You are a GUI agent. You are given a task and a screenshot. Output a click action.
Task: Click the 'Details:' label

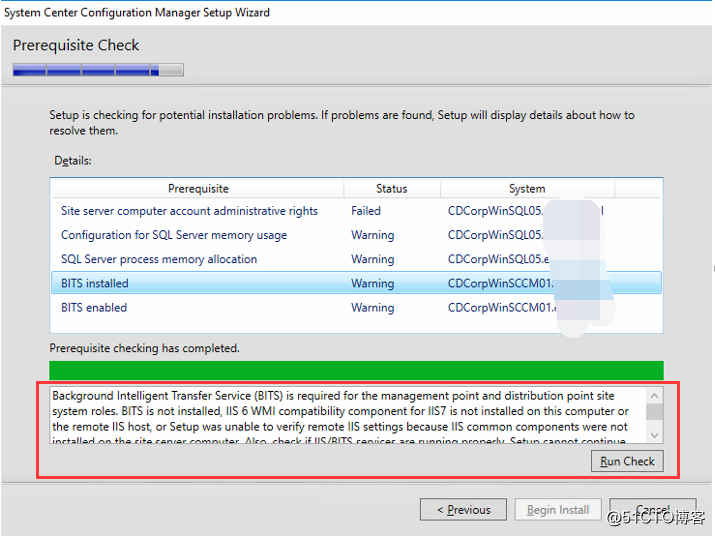[73, 161]
